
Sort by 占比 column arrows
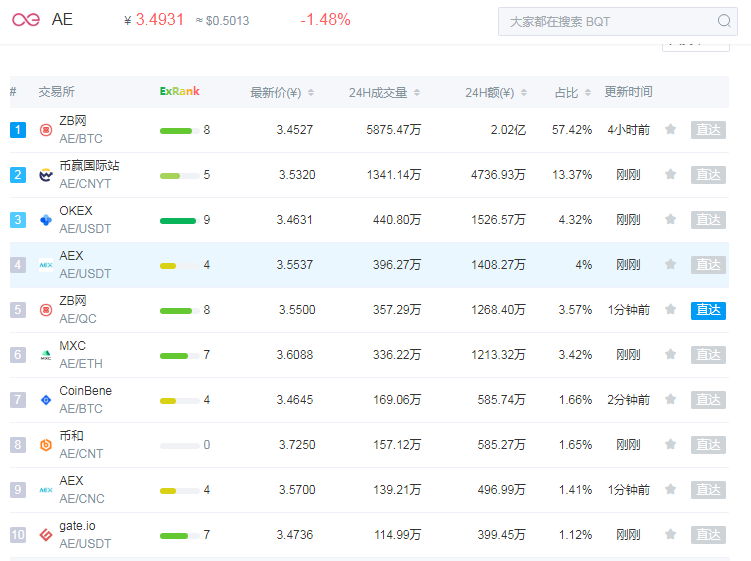click(588, 92)
